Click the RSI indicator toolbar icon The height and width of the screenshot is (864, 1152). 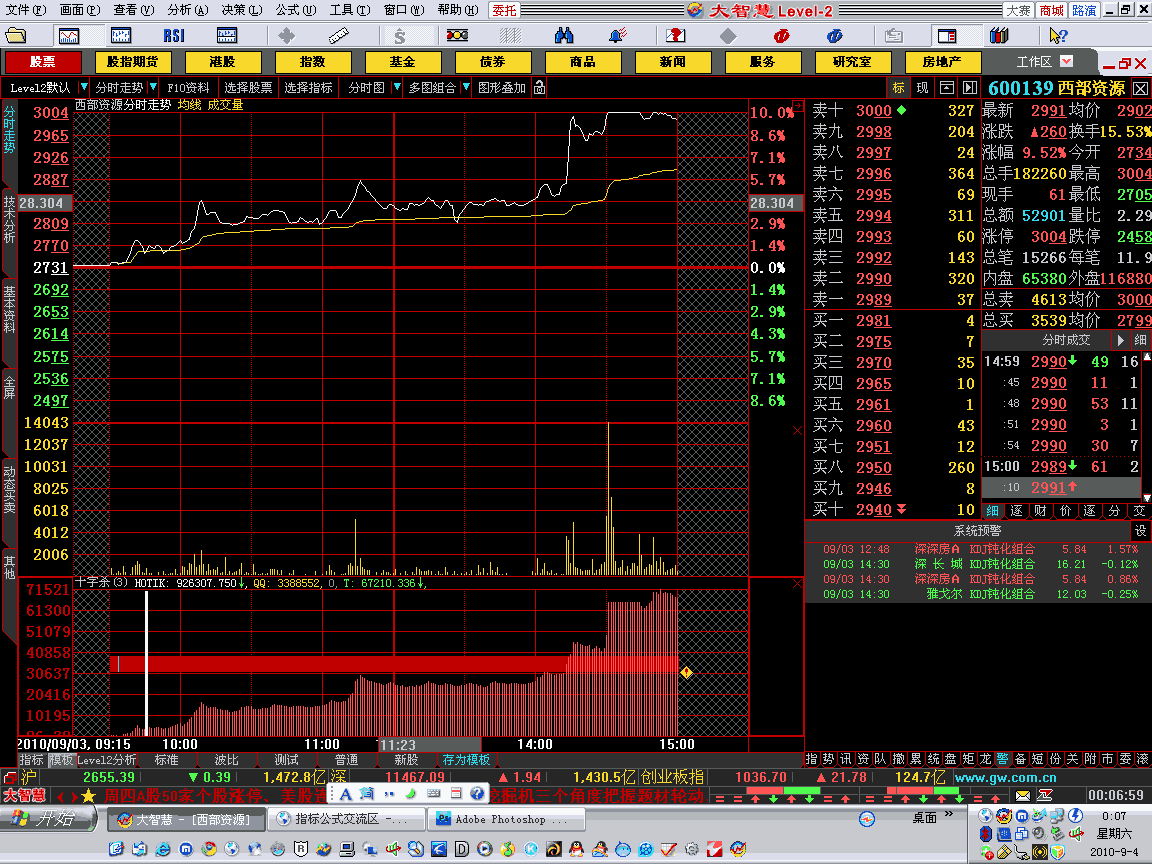point(174,35)
